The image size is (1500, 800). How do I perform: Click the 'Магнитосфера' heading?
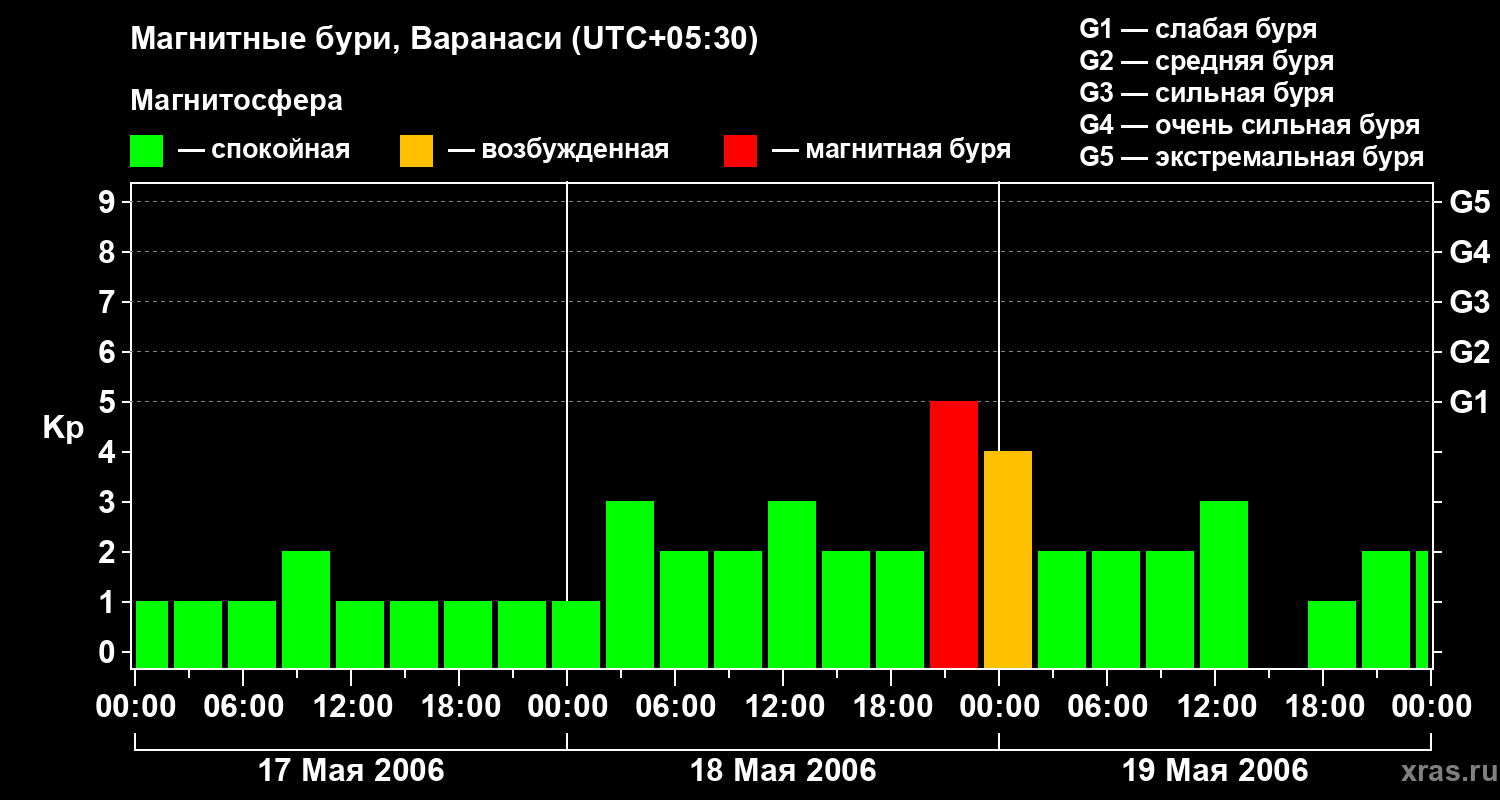tap(237, 101)
